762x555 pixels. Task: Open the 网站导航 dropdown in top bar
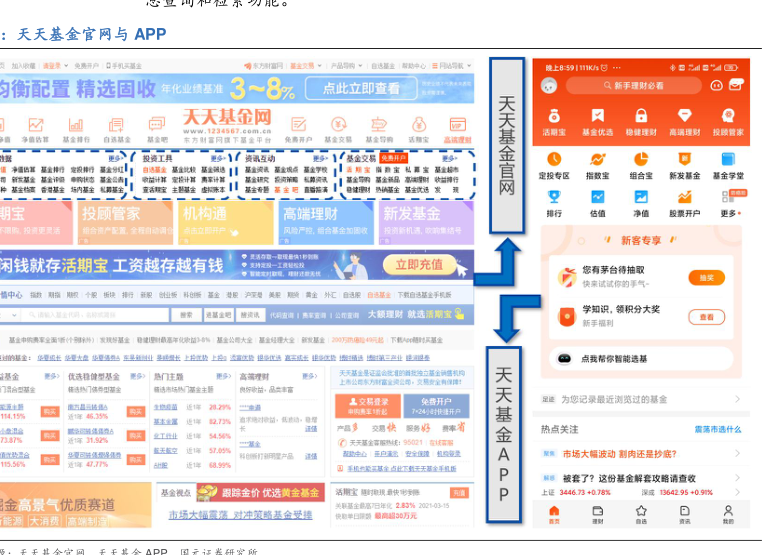451,66
